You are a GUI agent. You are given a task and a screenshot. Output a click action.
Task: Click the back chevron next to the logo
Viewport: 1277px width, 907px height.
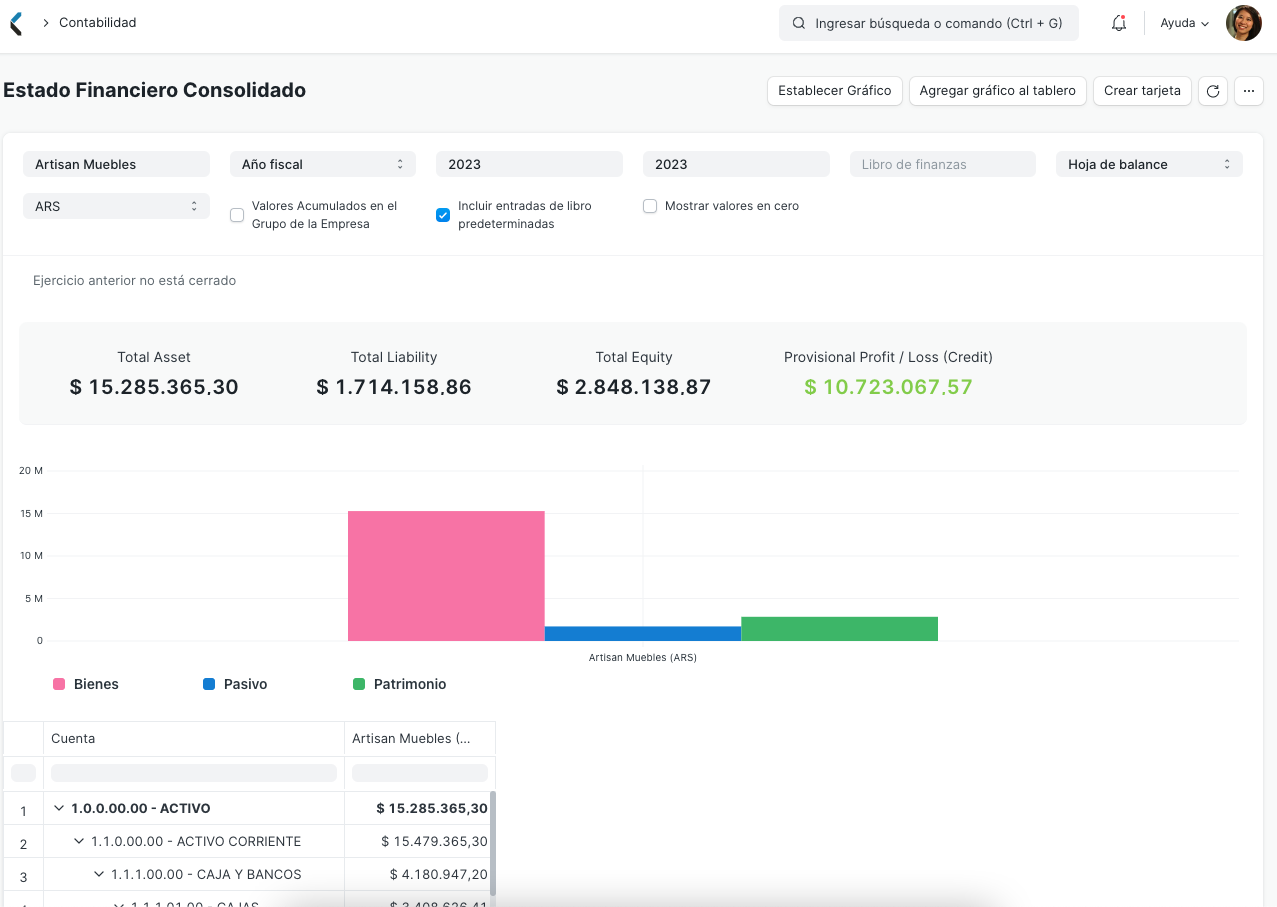click(14, 22)
